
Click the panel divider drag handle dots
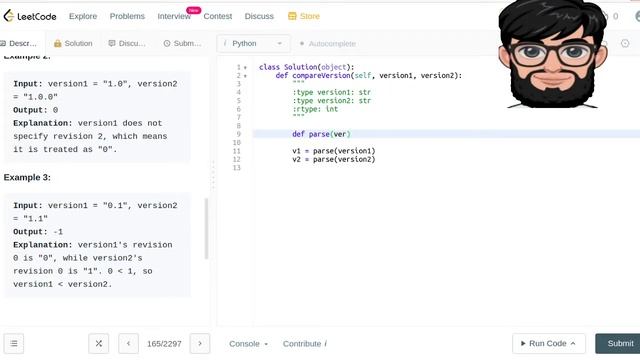coord(213,176)
